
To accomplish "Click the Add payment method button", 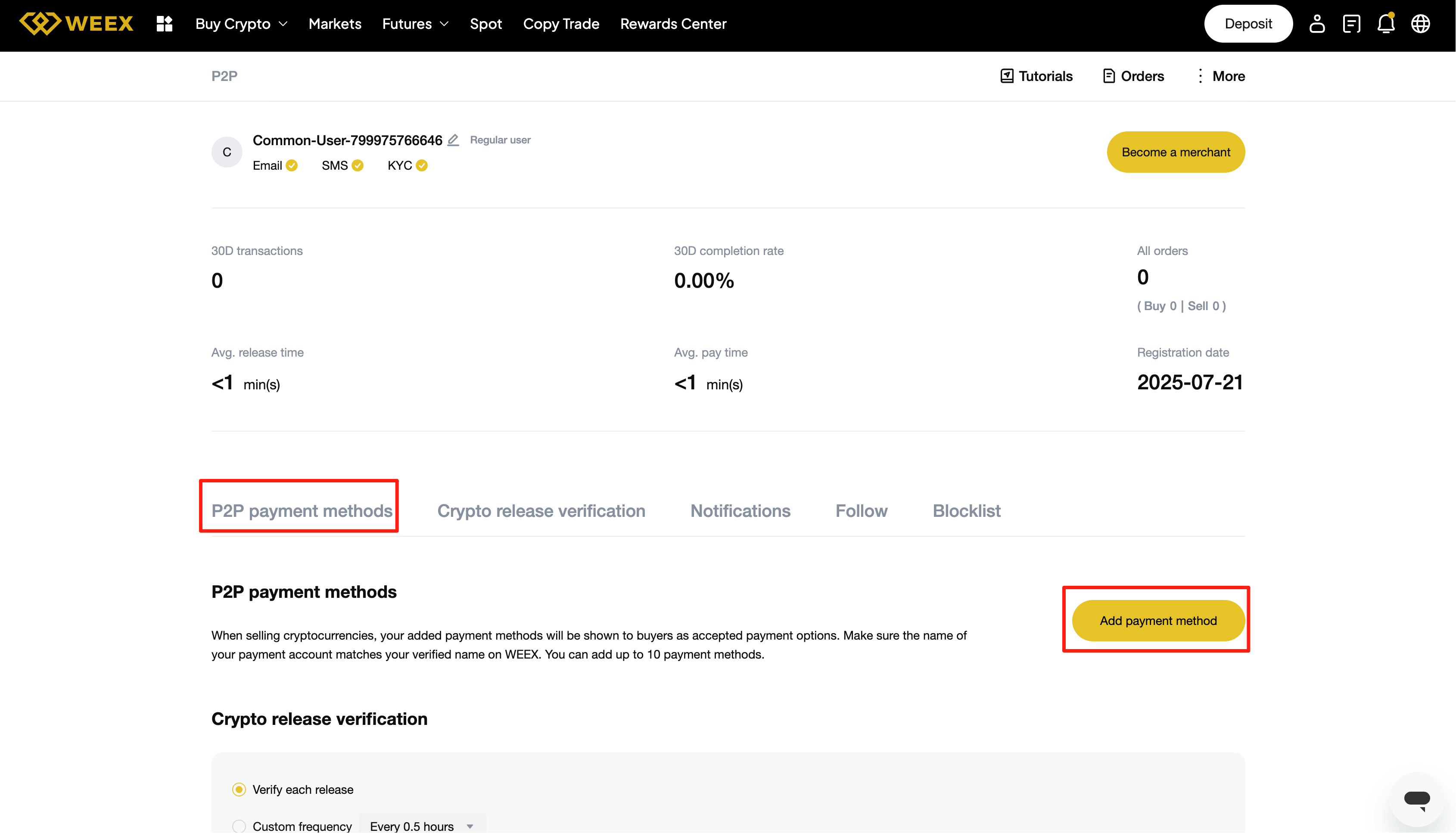I will pyautogui.click(x=1158, y=621).
